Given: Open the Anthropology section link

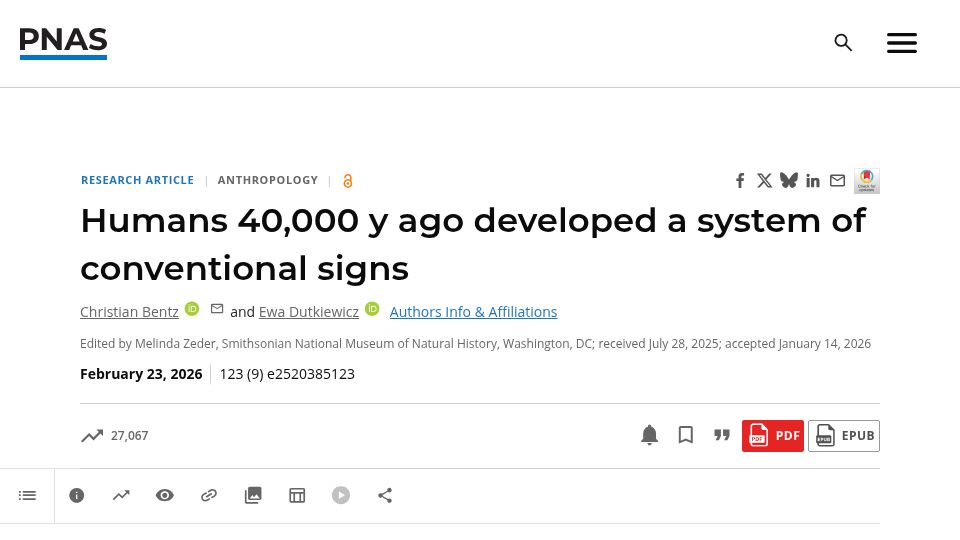Looking at the screenshot, I should click(x=268, y=180).
